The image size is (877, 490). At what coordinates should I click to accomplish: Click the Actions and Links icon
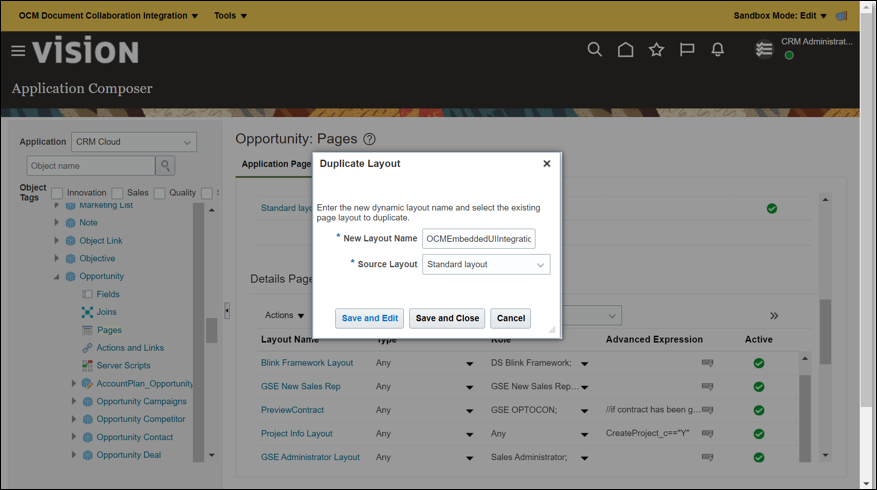pos(87,347)
